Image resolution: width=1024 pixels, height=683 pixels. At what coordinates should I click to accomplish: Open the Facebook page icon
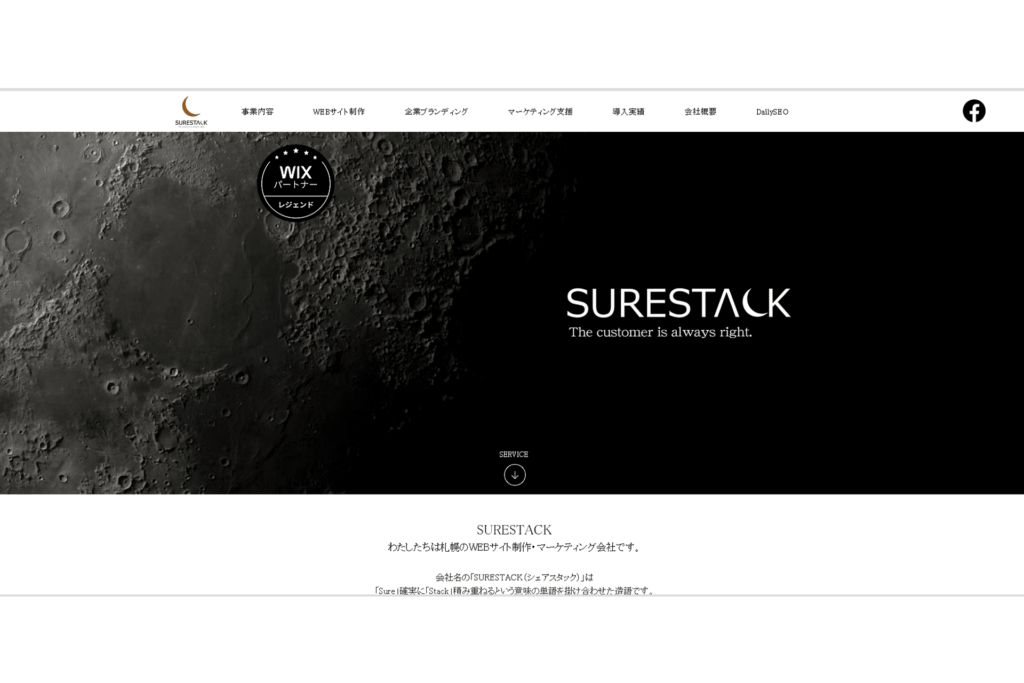(x=973, y=111)
